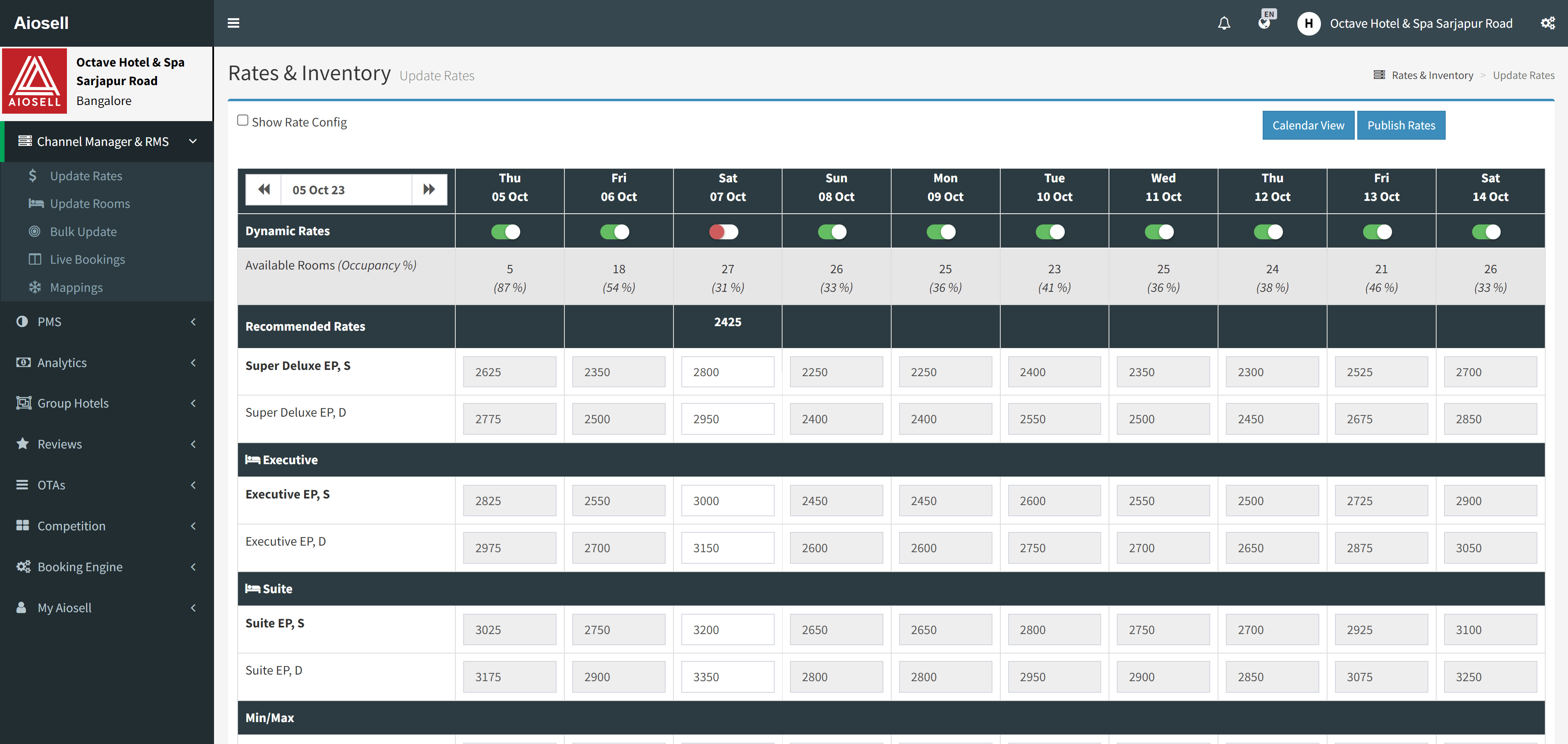Click the target icon beside Bulk Update
1568x744 pixels.
35,231
